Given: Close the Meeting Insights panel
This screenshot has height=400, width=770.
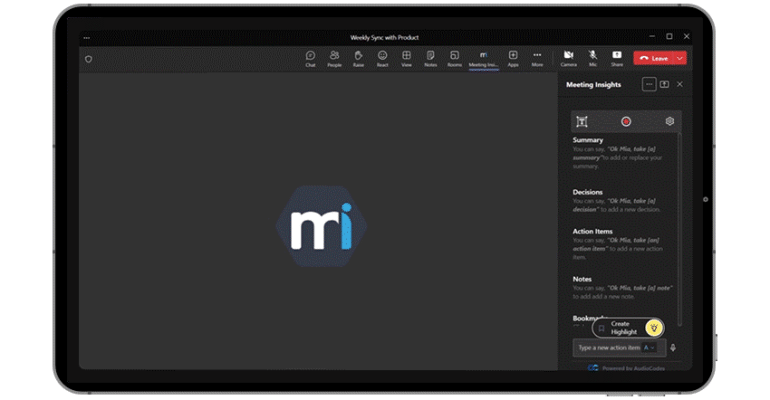Looking at the screenshot, I should [x=680, y=84].
